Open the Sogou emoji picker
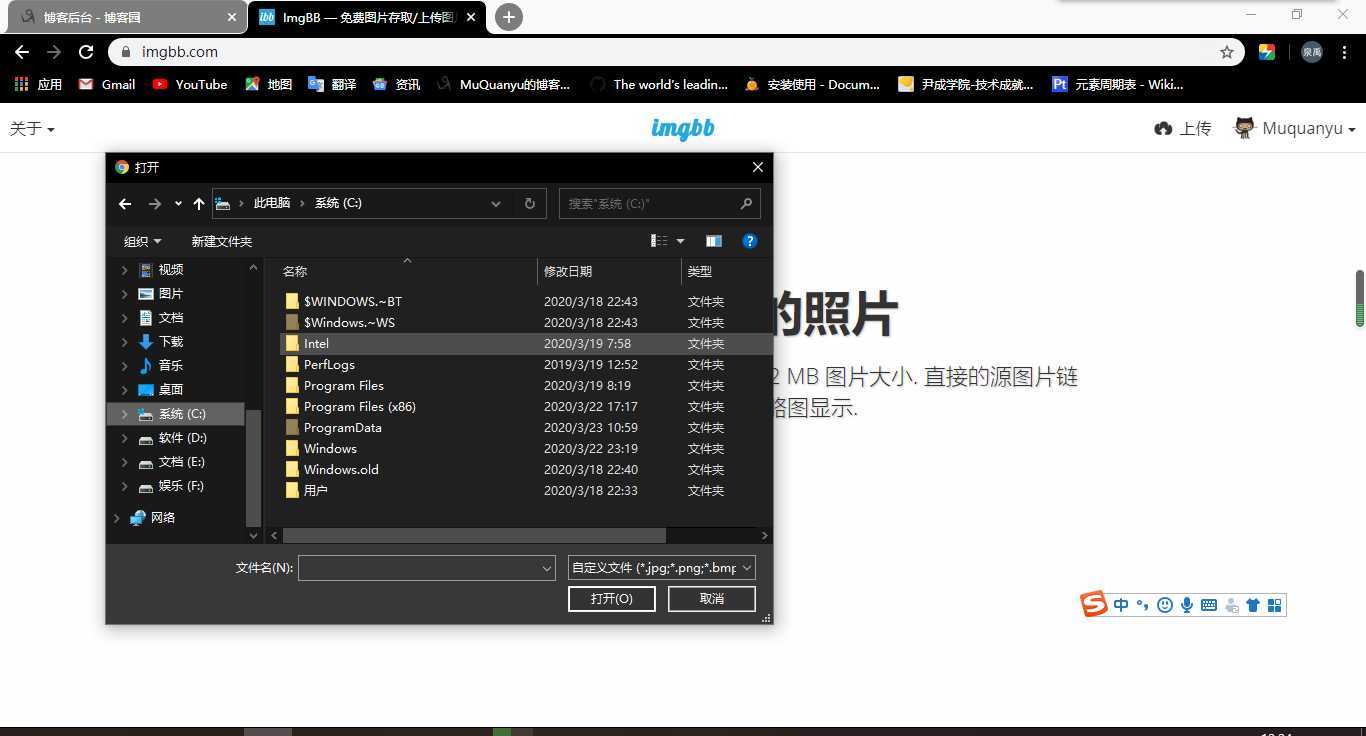The image size is (1366, 736). (x=1165, y=604)
